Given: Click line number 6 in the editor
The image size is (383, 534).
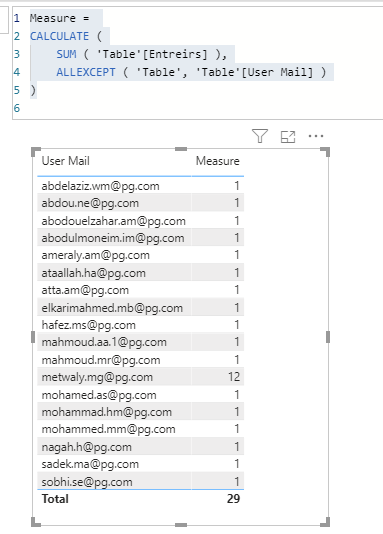Looking at the screenshot, I should [x=17, y=108].
